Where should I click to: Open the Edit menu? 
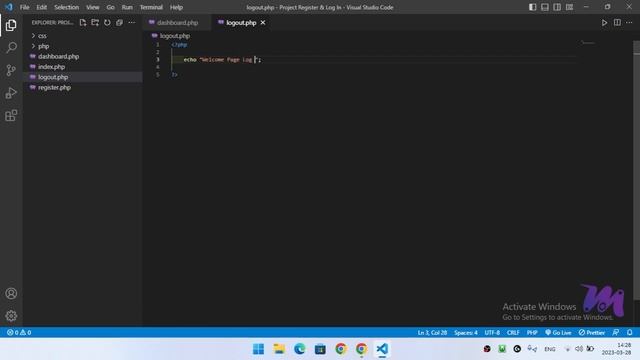coord(42,7)
